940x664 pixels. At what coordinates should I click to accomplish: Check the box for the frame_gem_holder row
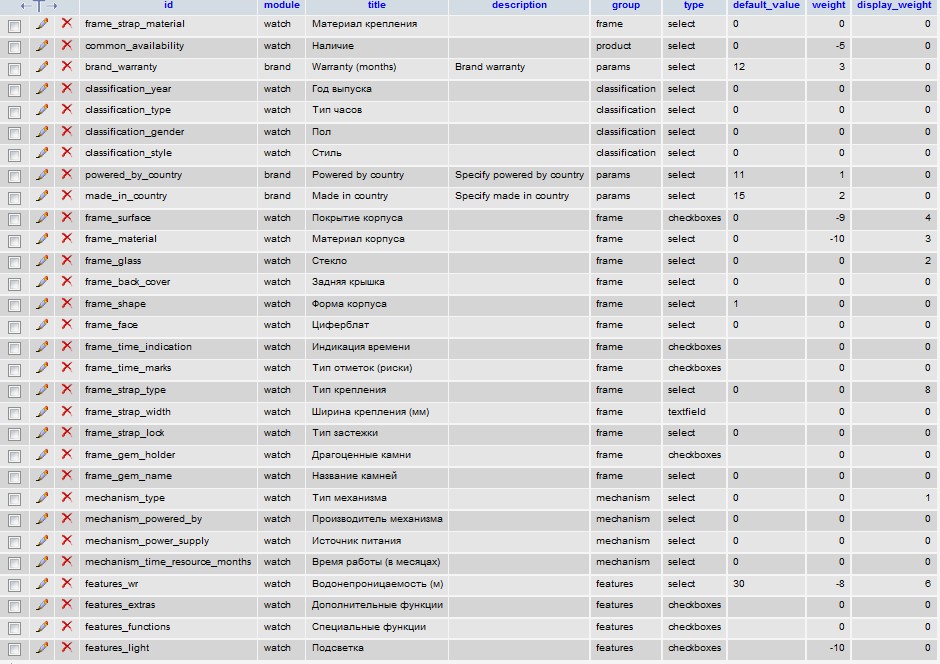(x=14, y=455)
